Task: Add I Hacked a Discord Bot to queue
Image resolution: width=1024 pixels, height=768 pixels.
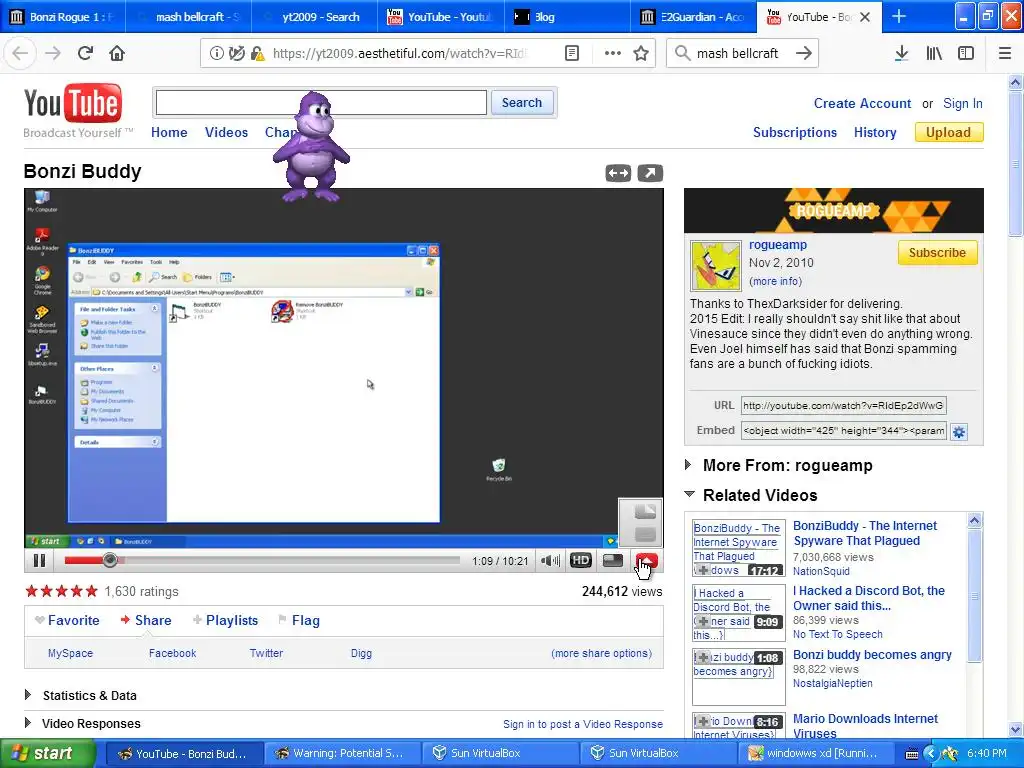Action: [x=703, y=621]
